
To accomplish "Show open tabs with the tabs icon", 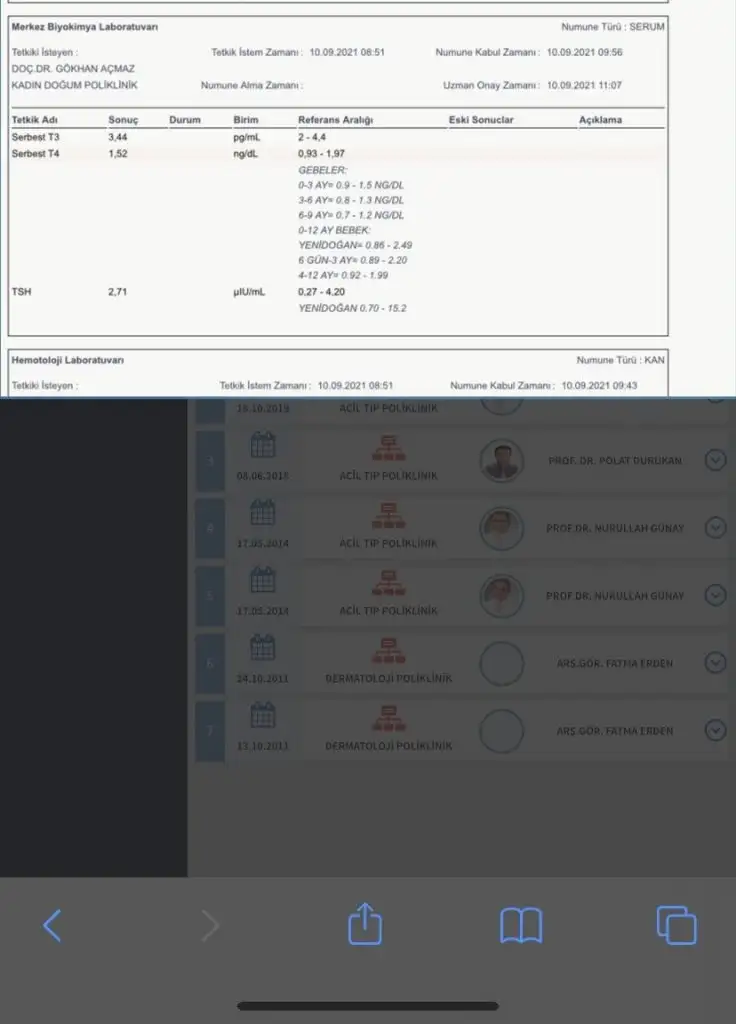I will 676,925.
